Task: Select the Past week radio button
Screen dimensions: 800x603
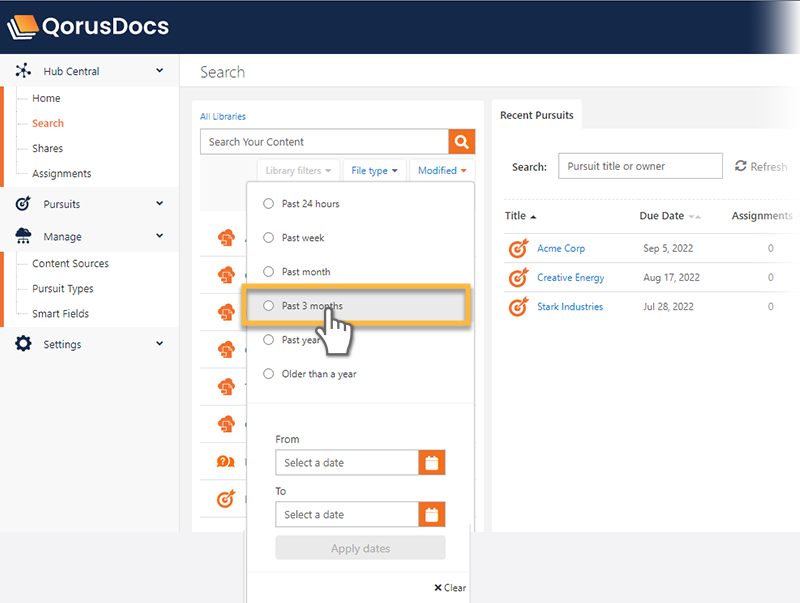Action: click(x=268, y=238)
